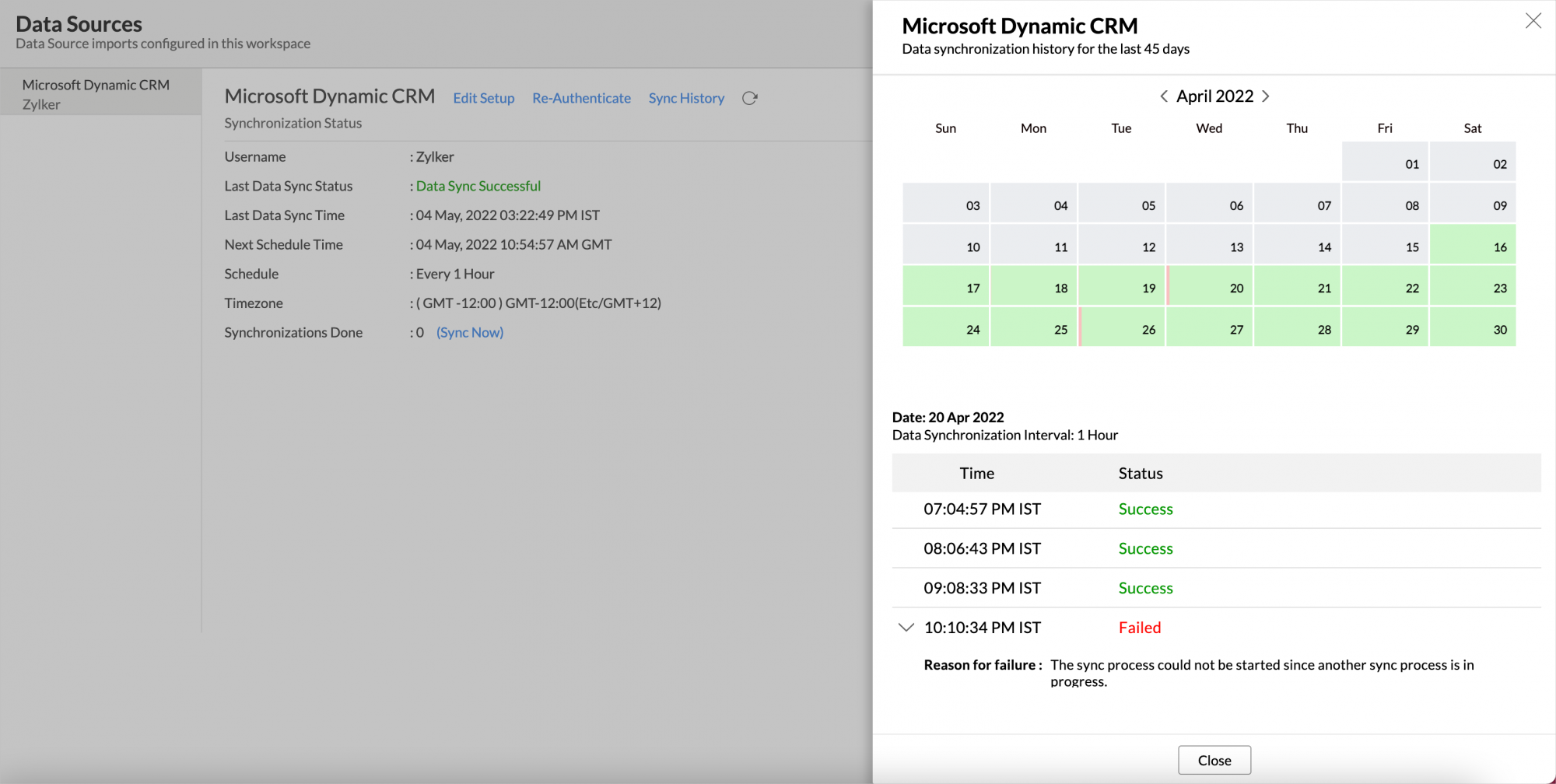
Task: Click the Status column header
Action: [1141, 473]
